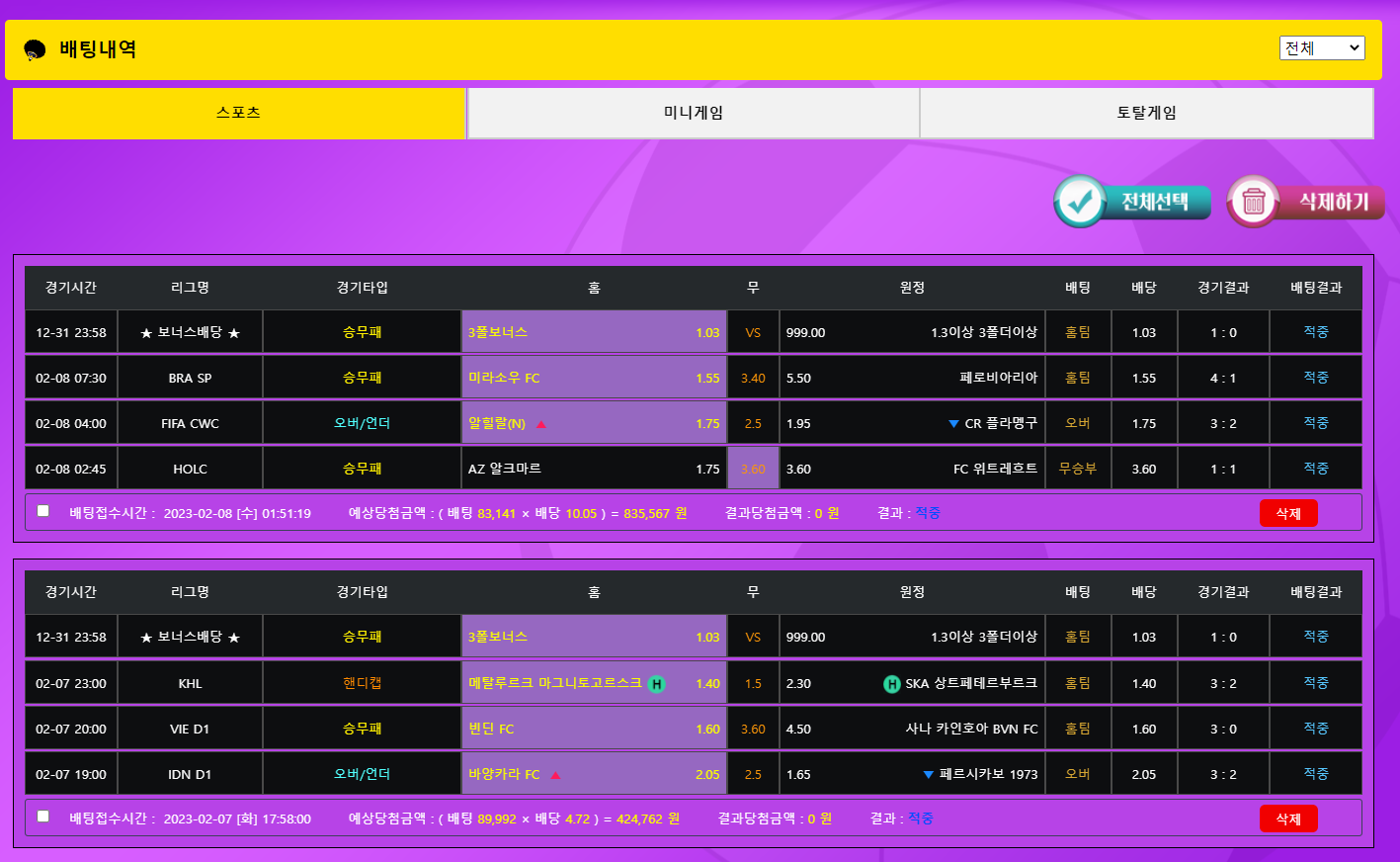This screenshot has height=862, width=1400.
Task: Tick the checkbox for the 2023-02-07 bet
Action: pyautogui.click(x=43, y=817)
